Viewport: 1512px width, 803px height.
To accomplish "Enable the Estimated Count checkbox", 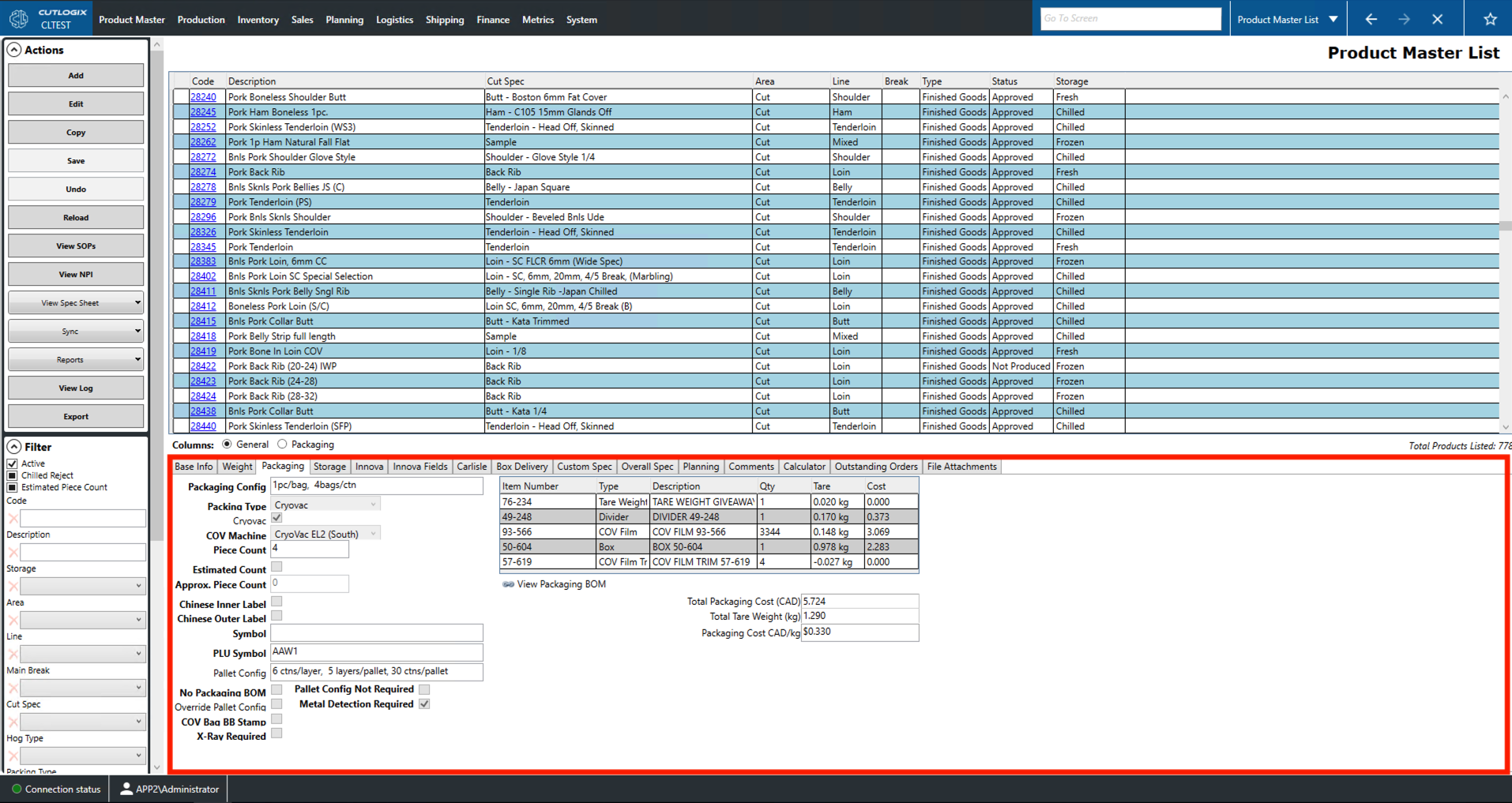I will (276, 566).
